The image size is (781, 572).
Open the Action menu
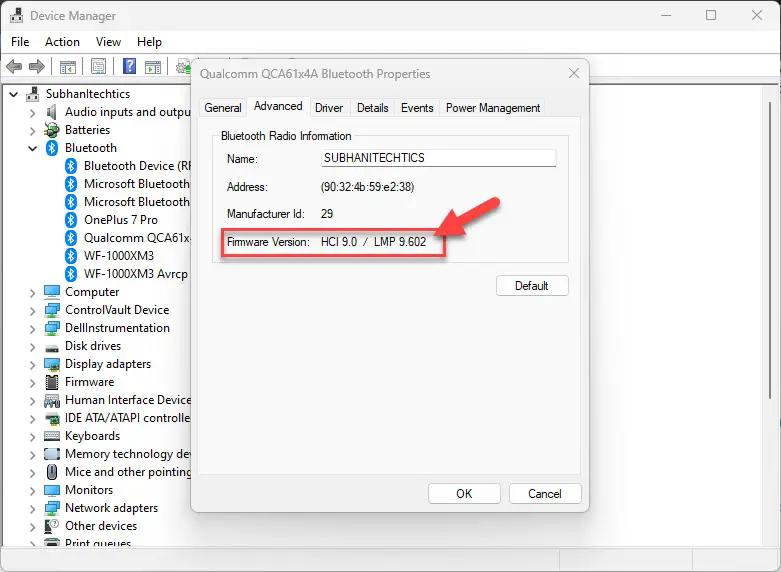pos(62,42)
